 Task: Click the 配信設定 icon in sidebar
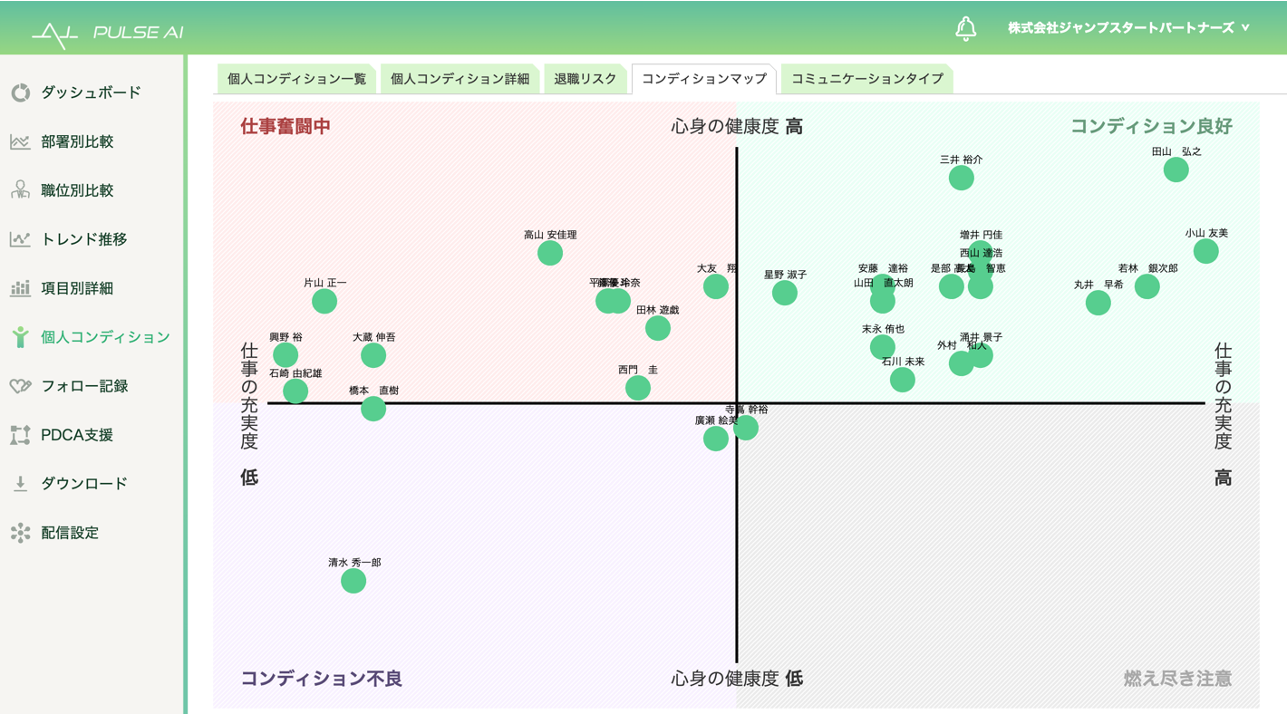(x=21, y=533)
